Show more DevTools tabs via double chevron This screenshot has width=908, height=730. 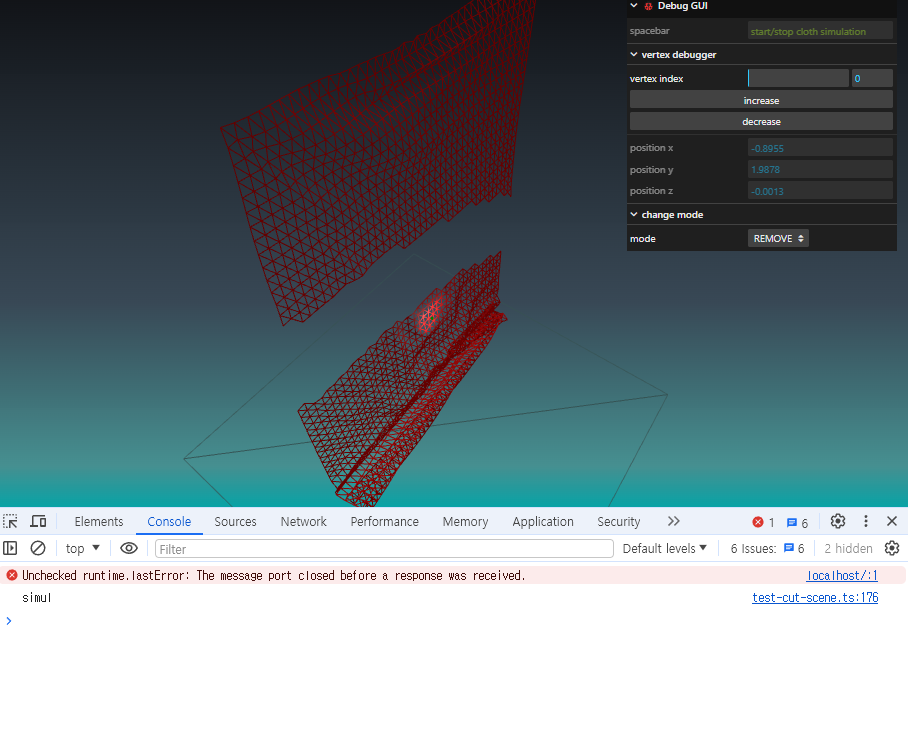tap(673, 521)
